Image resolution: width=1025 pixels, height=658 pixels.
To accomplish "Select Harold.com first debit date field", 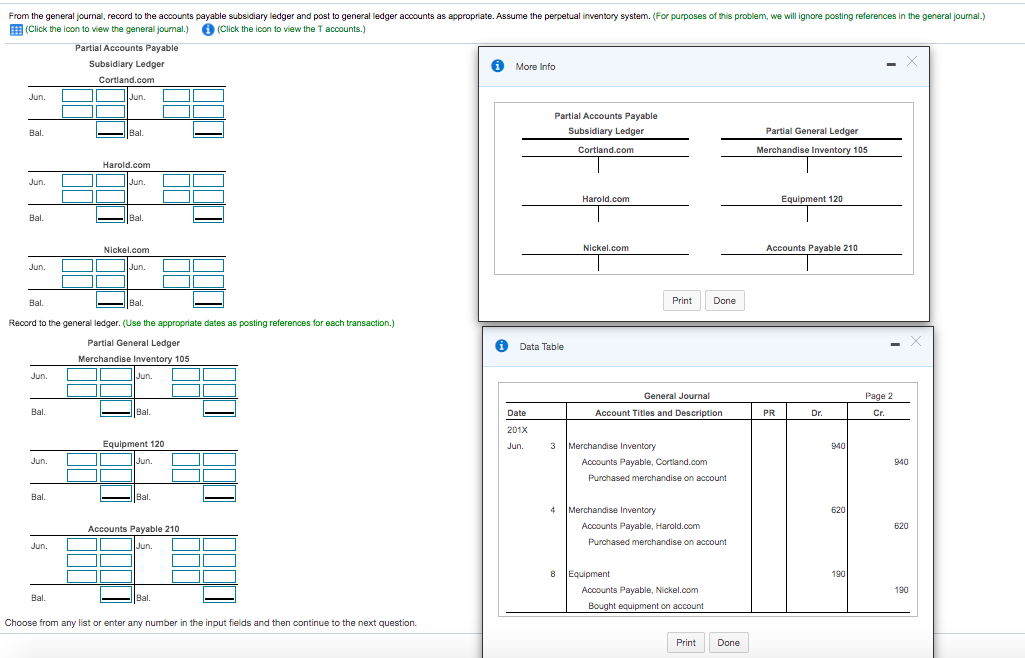I will pos(77,180).
